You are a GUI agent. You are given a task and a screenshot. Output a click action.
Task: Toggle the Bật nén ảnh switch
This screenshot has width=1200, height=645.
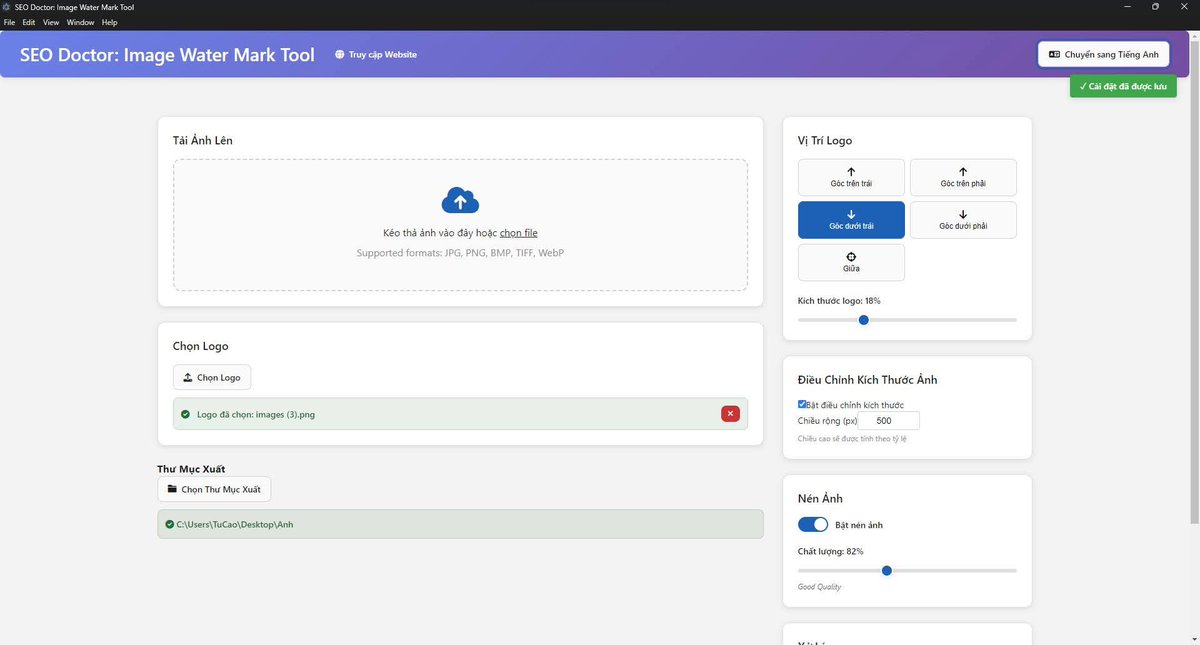[x=813, y=524]
